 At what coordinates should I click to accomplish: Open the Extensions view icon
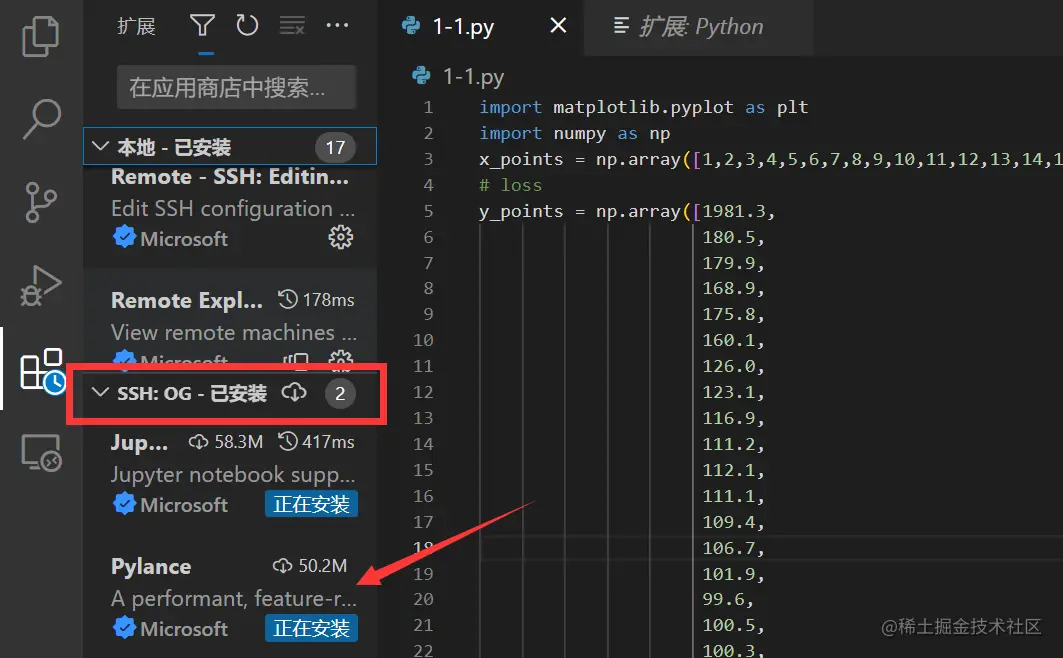42,370
